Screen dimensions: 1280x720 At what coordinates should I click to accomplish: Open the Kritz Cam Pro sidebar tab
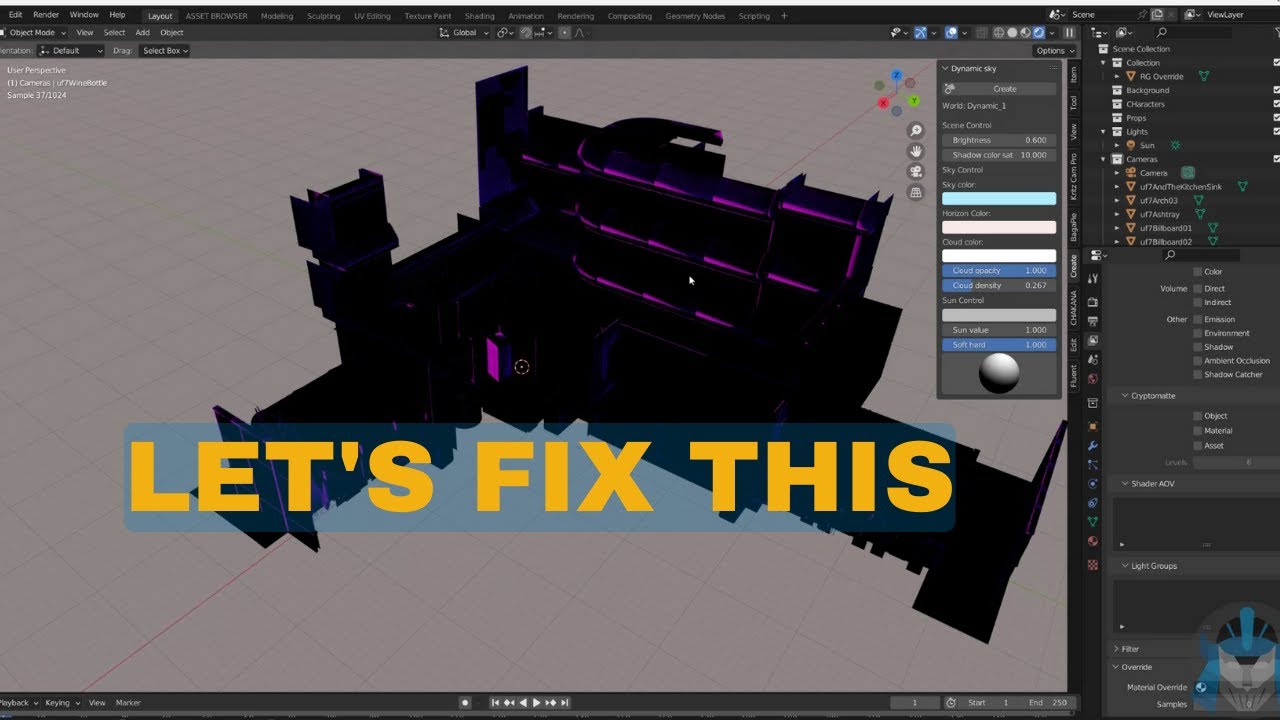click(x=1074, y=177)
